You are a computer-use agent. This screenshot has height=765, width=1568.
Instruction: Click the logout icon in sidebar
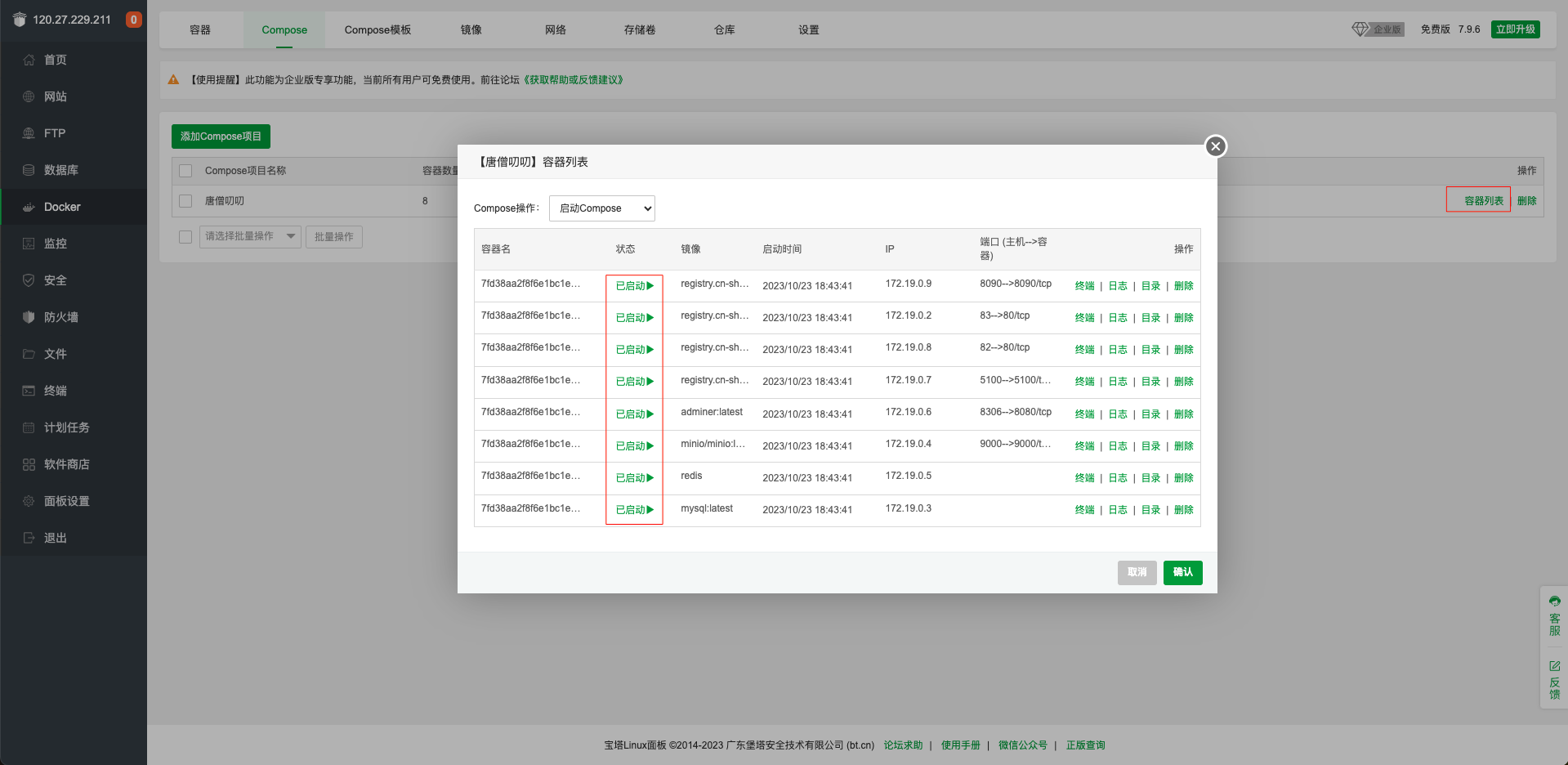29,538
